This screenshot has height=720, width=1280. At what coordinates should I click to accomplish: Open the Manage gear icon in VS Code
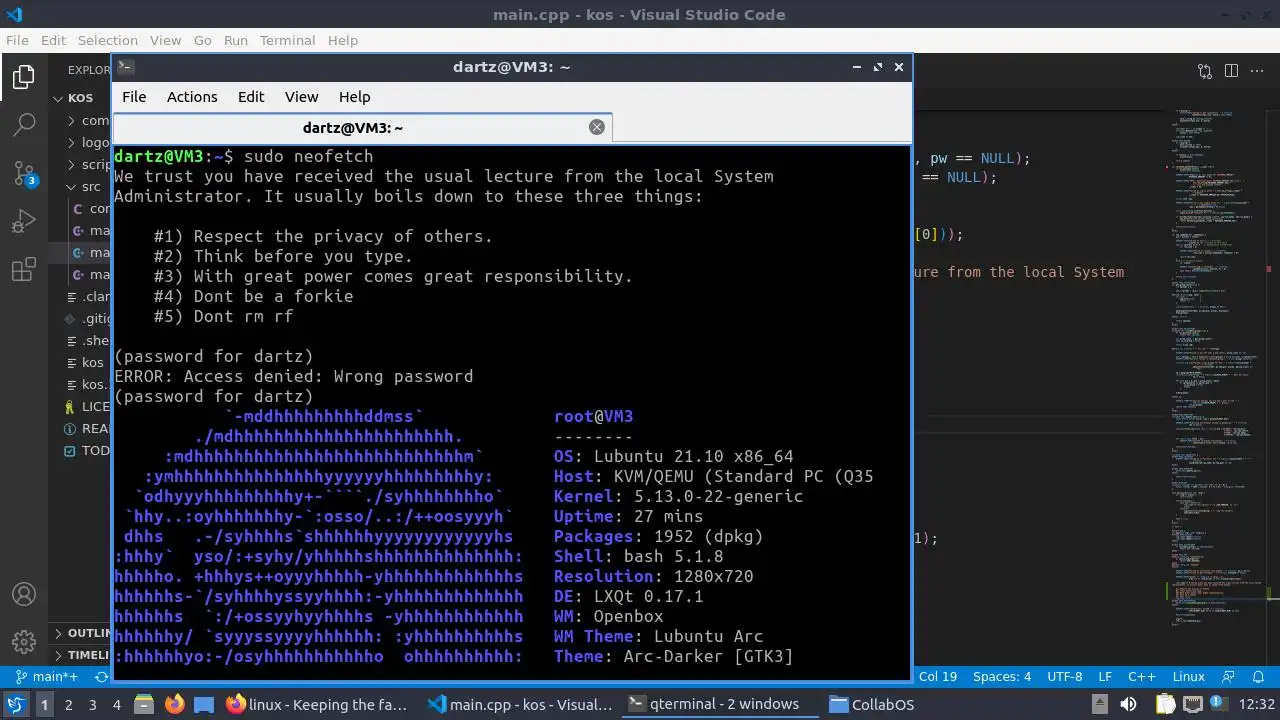point(24,641)
